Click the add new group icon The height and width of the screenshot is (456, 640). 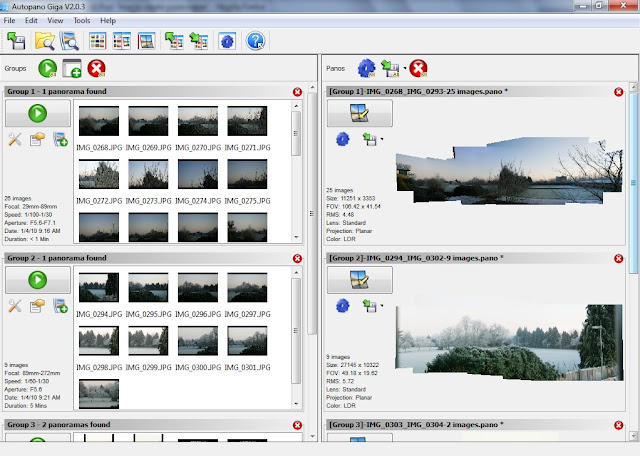72,69
